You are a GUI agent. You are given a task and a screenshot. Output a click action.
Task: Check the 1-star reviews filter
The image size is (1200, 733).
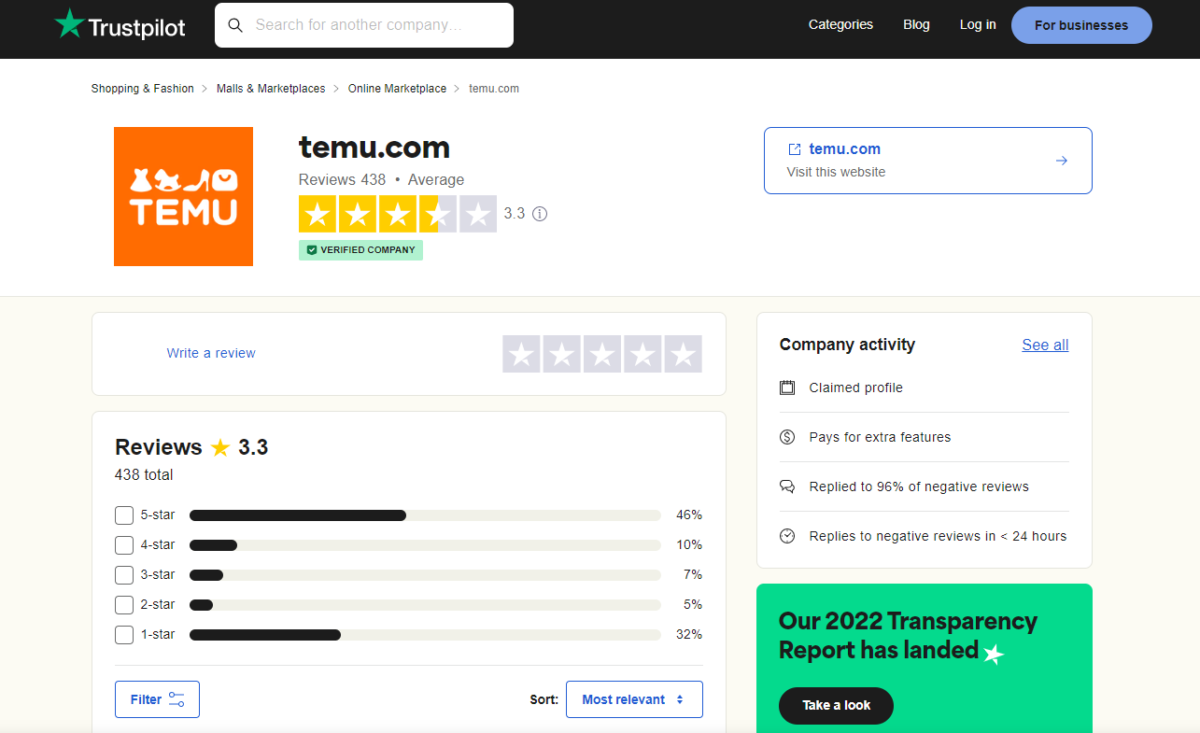click(x=124, y=635)
